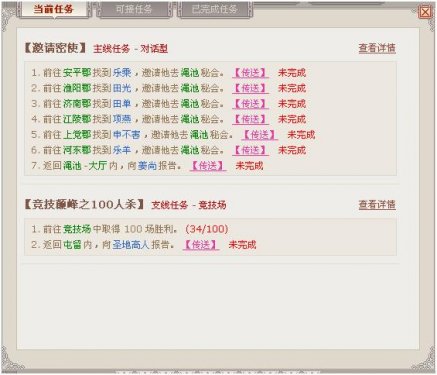
Task: Teleport to 江陵郡 for step 4
Action: 250,119
